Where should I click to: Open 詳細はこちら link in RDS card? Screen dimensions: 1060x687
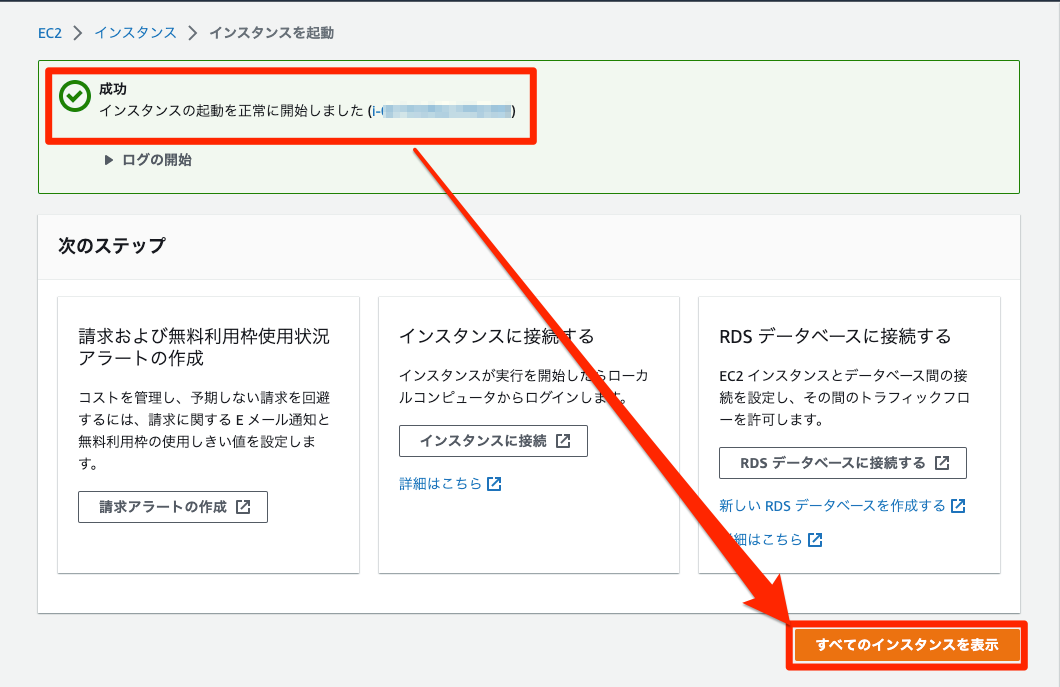coord(761,540)
